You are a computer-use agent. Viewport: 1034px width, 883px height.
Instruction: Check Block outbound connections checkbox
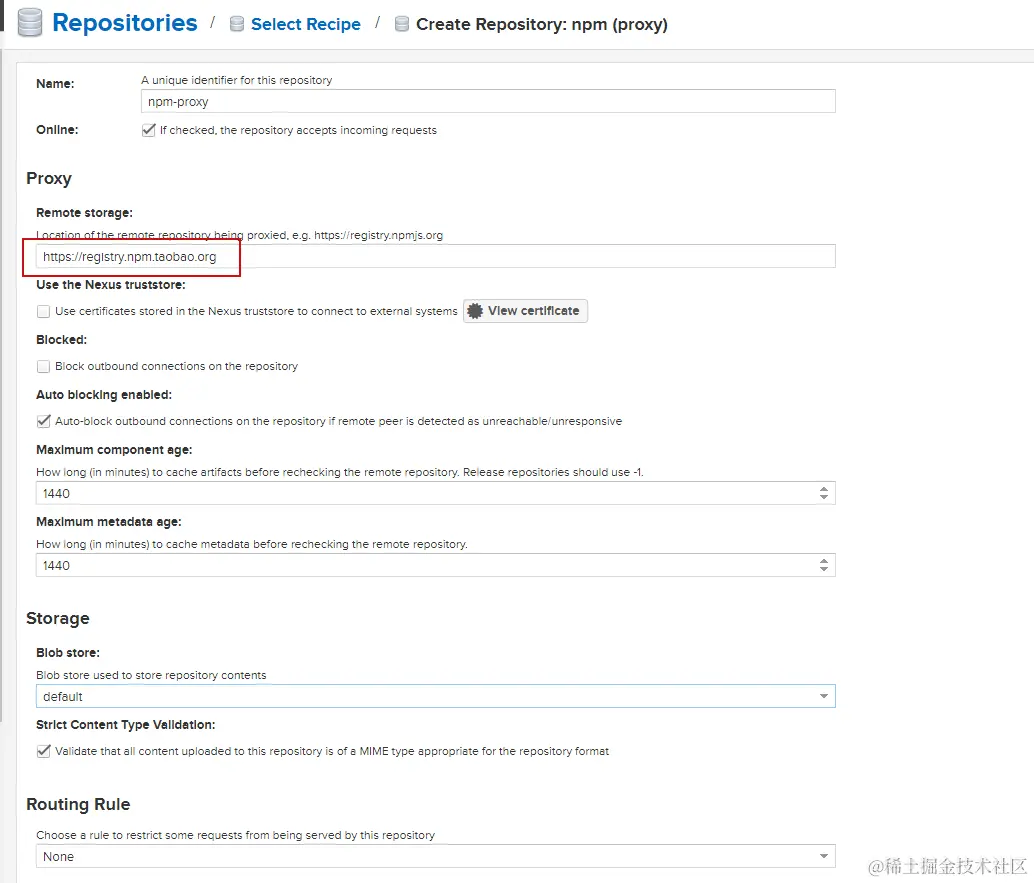43,366
